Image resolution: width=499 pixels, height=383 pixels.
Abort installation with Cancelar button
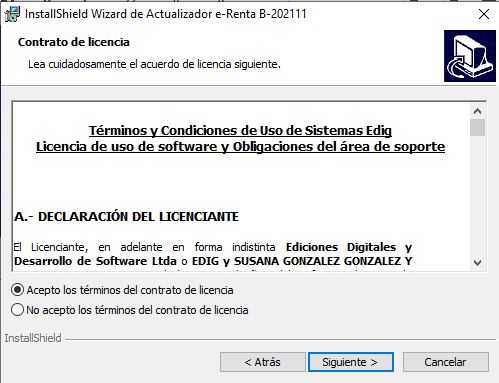click(x=446, y=362)
